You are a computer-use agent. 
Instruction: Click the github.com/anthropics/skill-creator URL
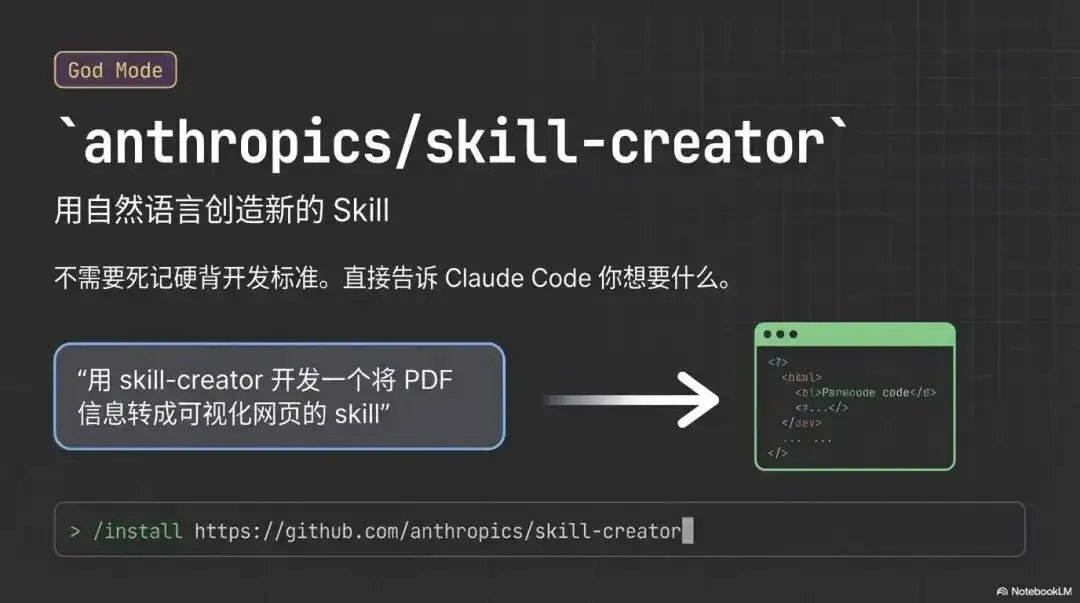(x=437, y=531)
